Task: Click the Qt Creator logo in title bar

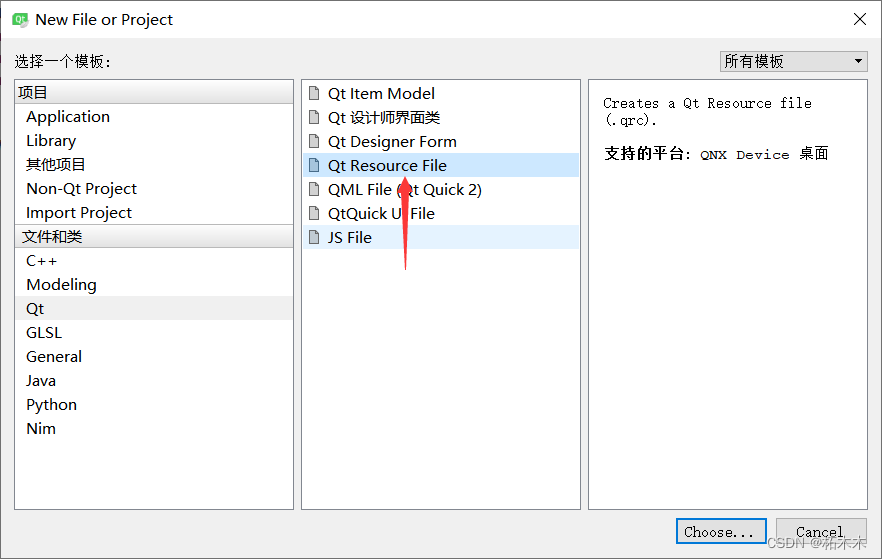Action: click(20, 20)
